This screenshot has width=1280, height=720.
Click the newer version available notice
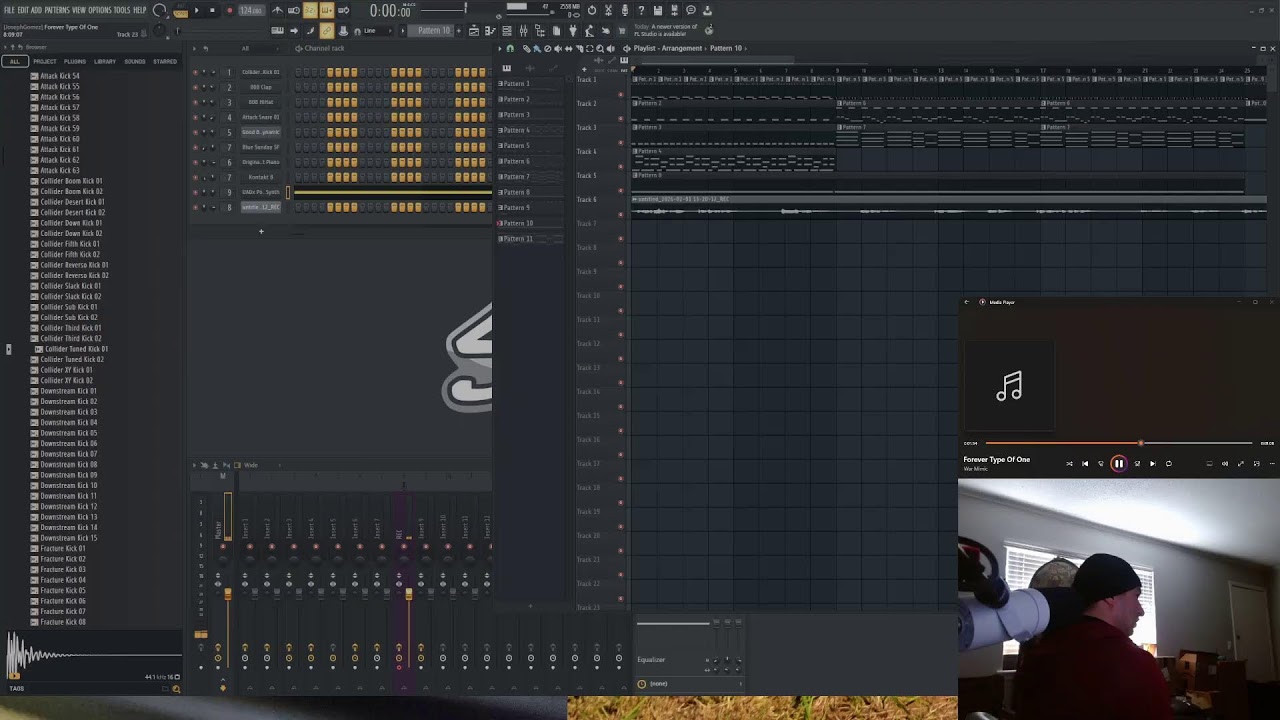(666, 30)
